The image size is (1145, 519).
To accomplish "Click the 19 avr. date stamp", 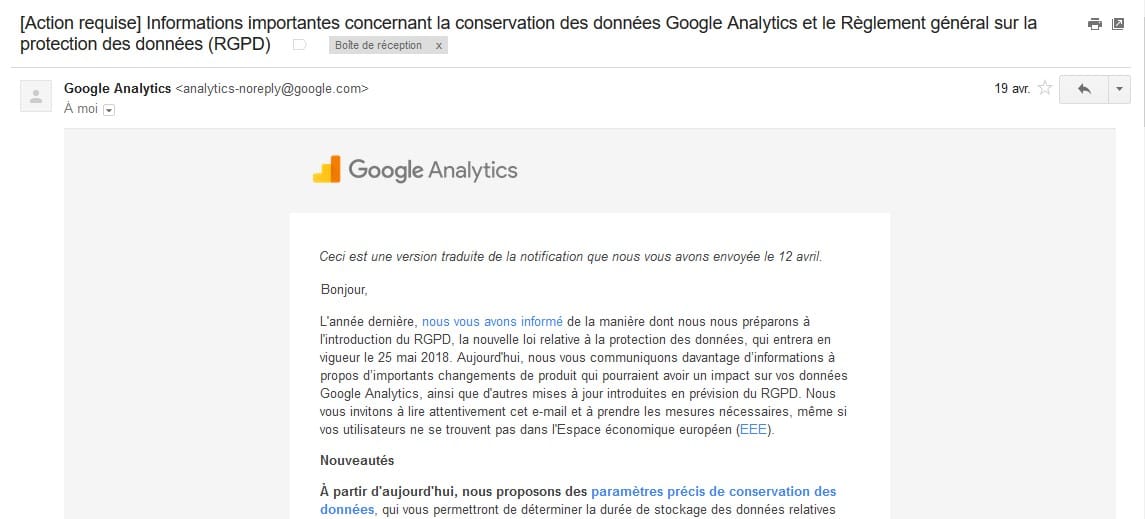I will point(1012,88).
